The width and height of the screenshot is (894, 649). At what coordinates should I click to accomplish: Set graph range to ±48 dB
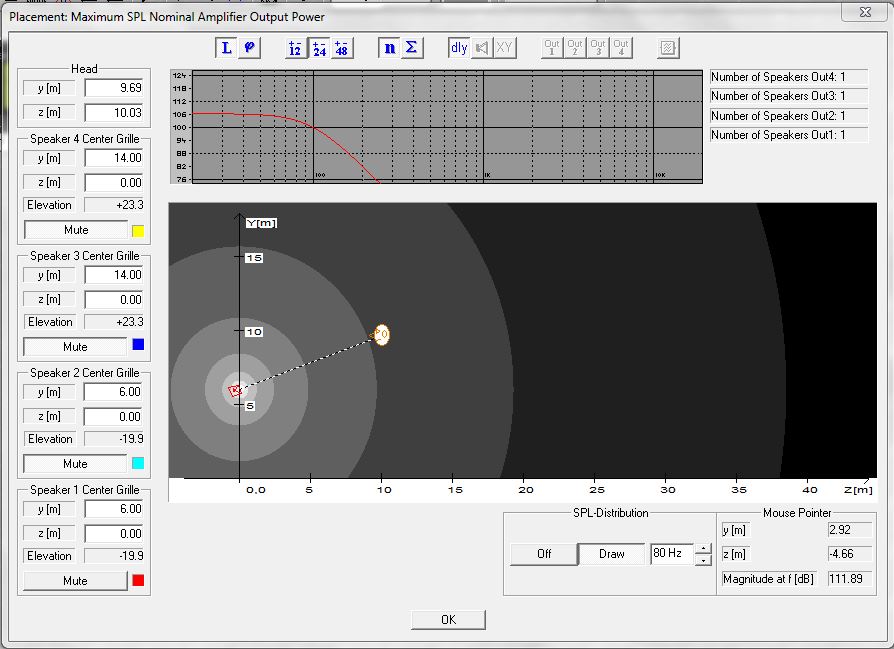[x=342, y=48]
